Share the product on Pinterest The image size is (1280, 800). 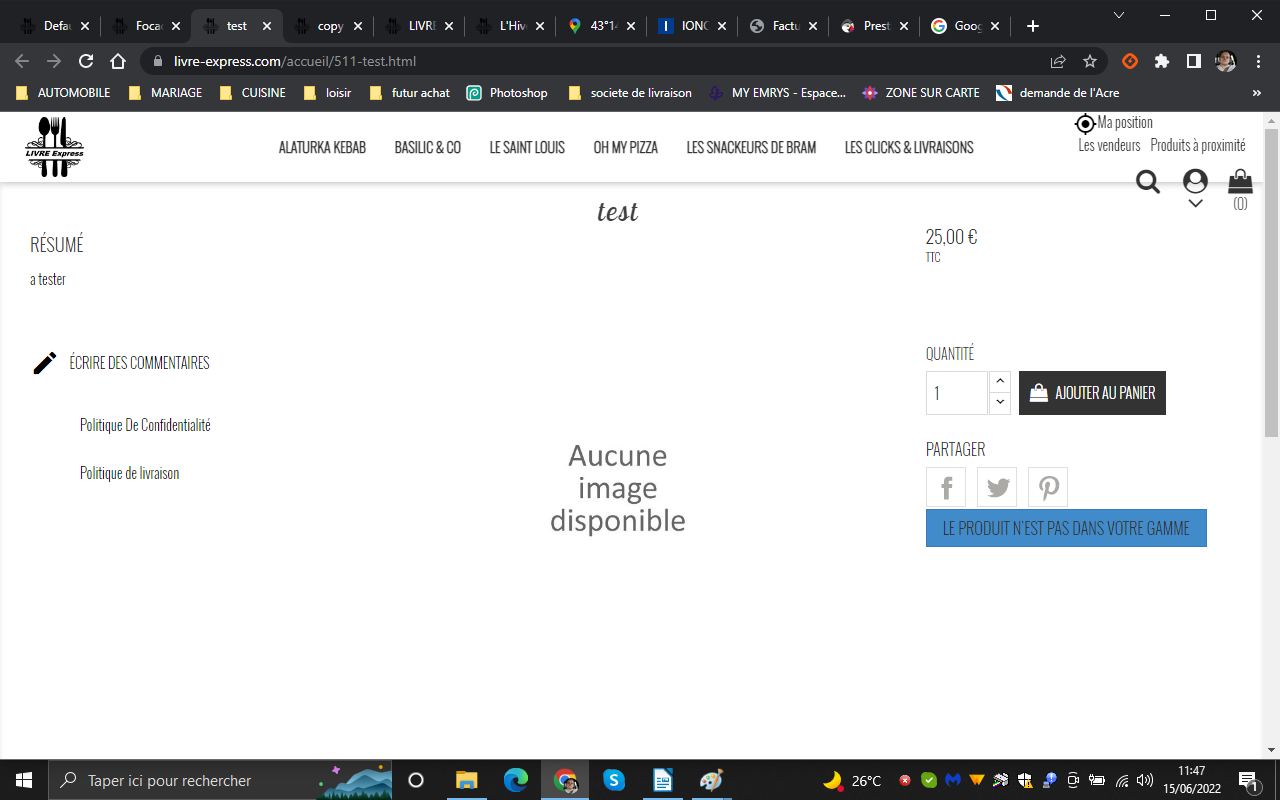(x=1048, y=487)
